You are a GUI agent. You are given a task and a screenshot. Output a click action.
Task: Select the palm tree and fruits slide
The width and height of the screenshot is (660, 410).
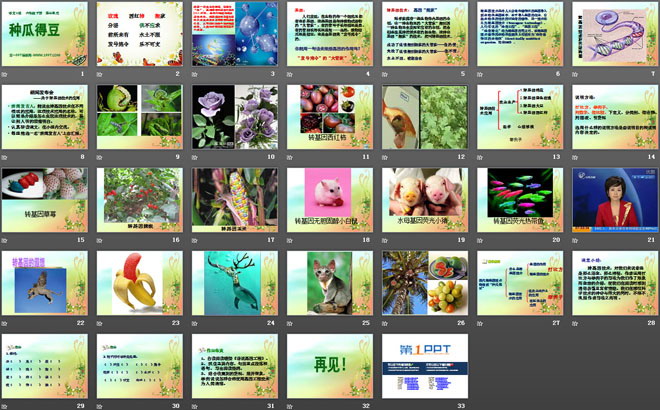point(425,283)
